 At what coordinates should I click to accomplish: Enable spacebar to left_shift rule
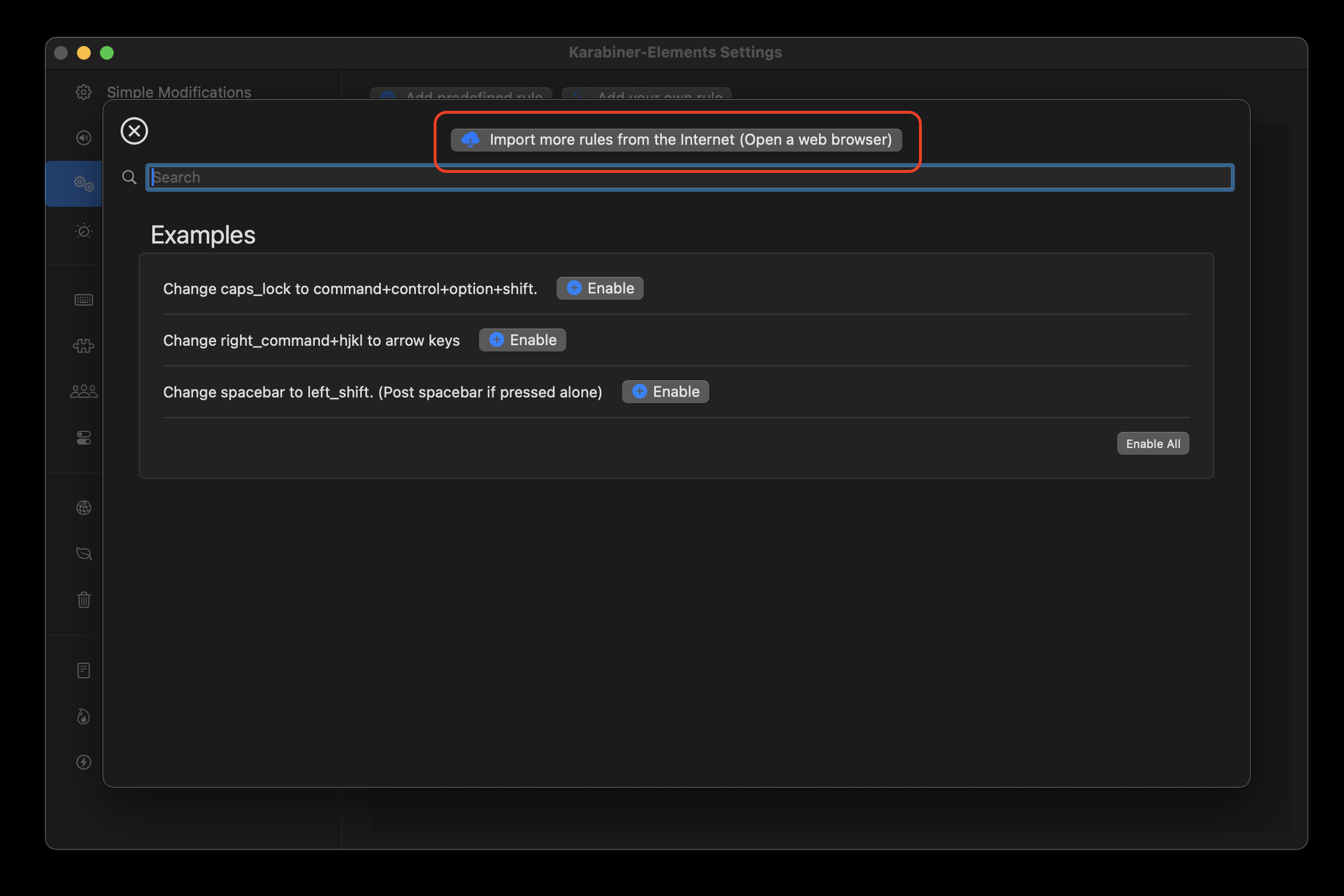pyautogui.click(x=665, y=392)
